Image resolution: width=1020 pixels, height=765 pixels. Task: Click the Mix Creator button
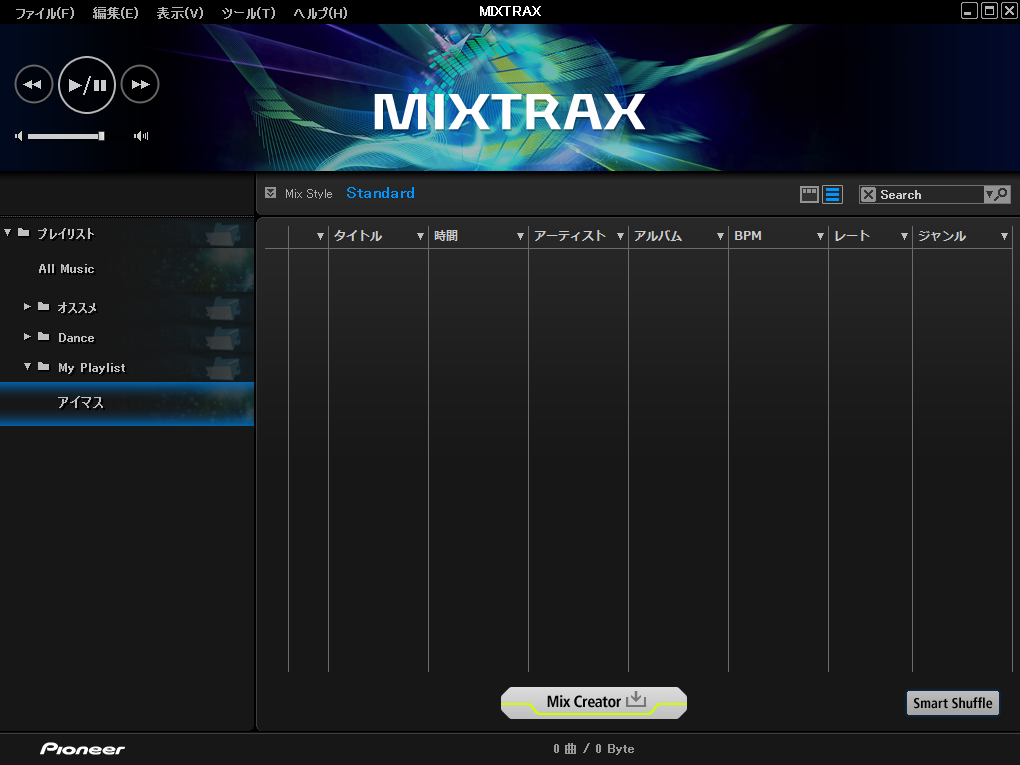tap(594, 702)
